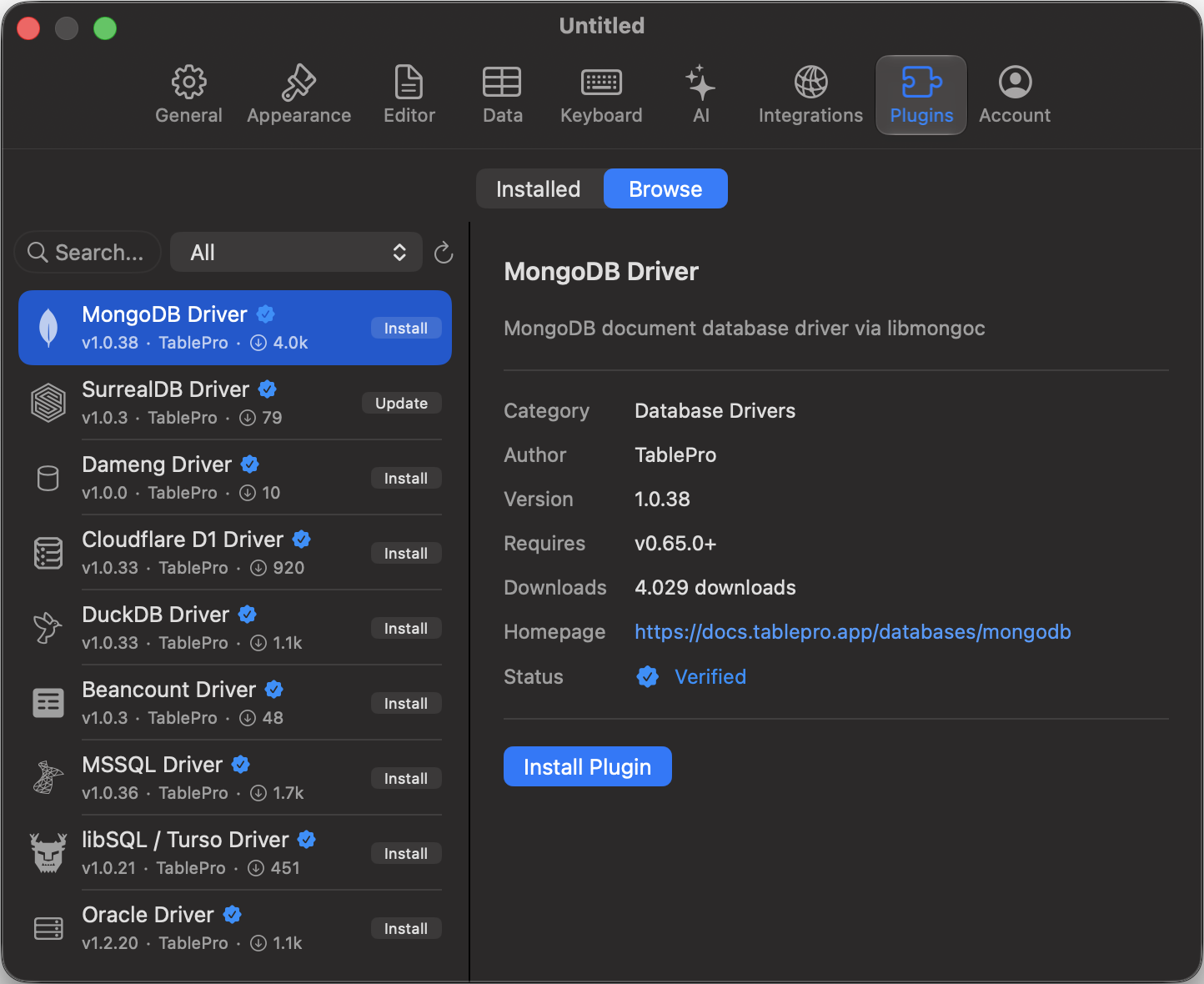Click the MSSQL Driver icon
Viewport: 1204px width, 984px height.
click(48, 777)
